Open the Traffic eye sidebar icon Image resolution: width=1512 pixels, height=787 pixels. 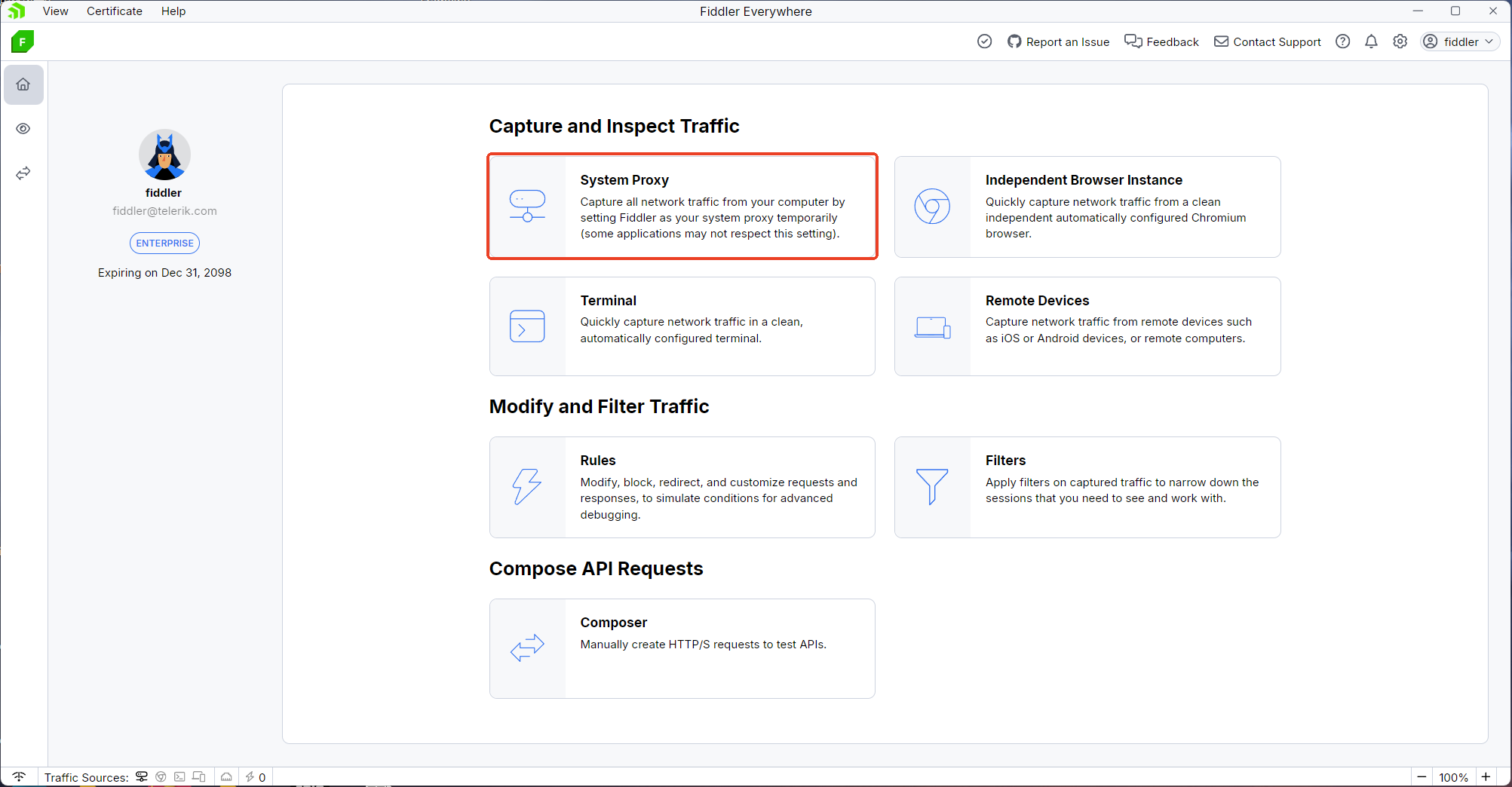click(x=23, y=129)
